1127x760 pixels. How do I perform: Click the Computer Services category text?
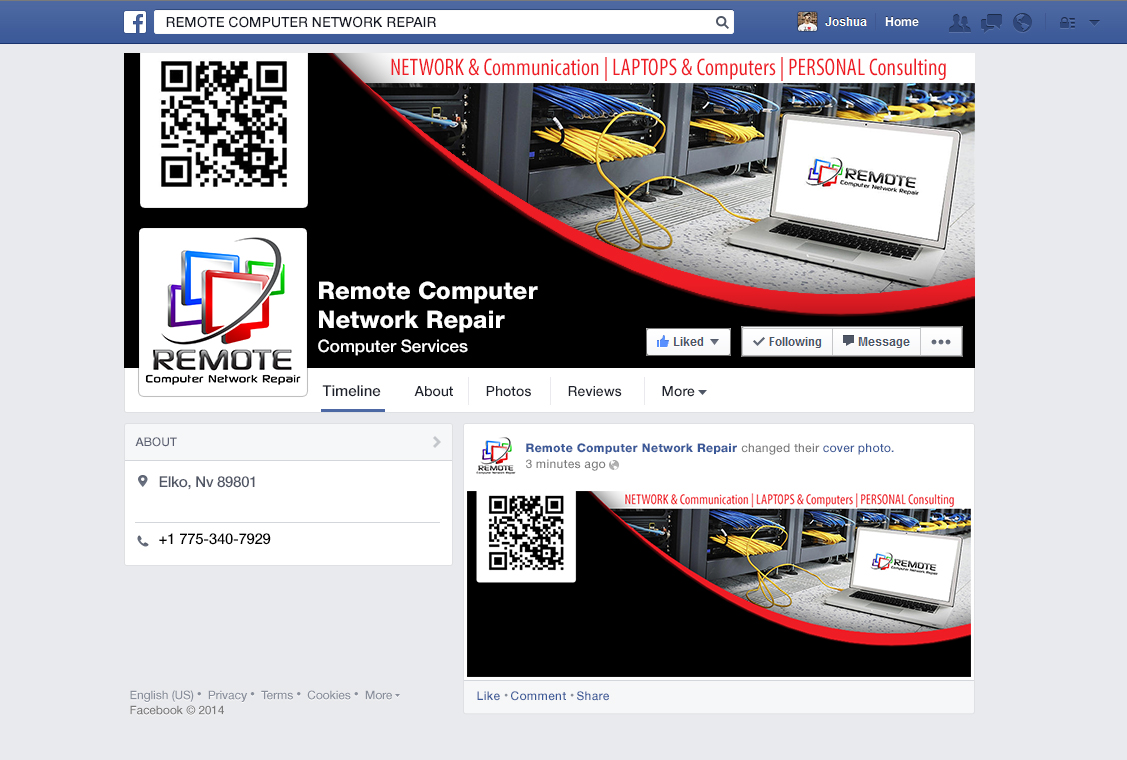click(392, 347)
